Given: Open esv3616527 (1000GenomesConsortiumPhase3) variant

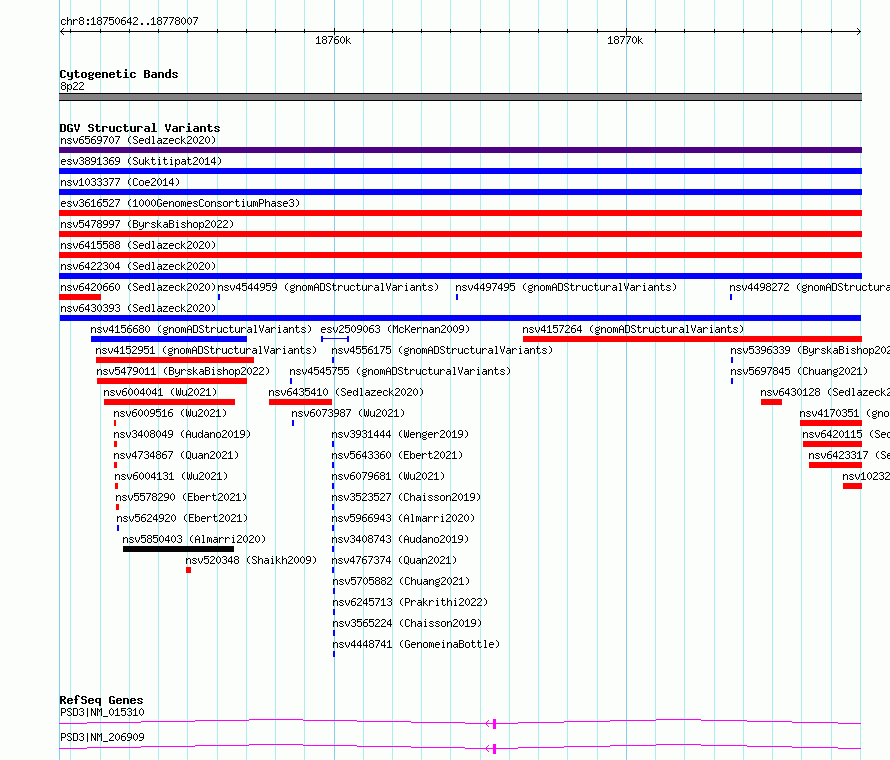Looking at the screenshot, I should pyautogui.click(x=180, y=203).
